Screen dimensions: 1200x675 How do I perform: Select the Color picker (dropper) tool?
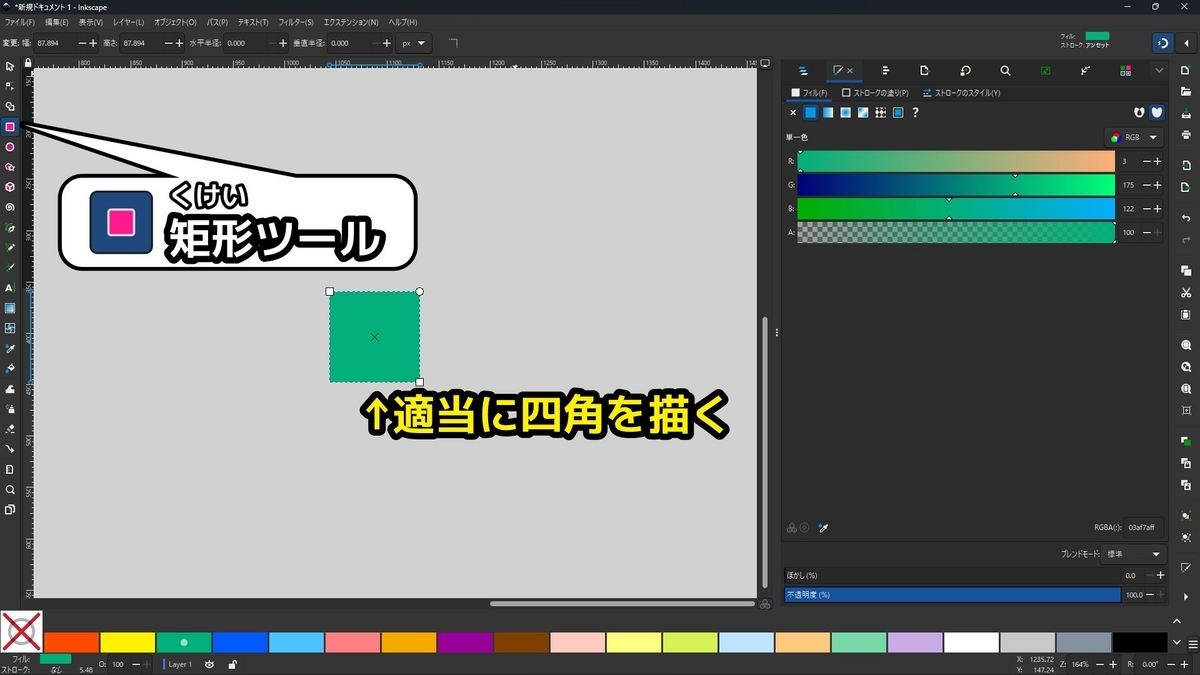point(10,350)
